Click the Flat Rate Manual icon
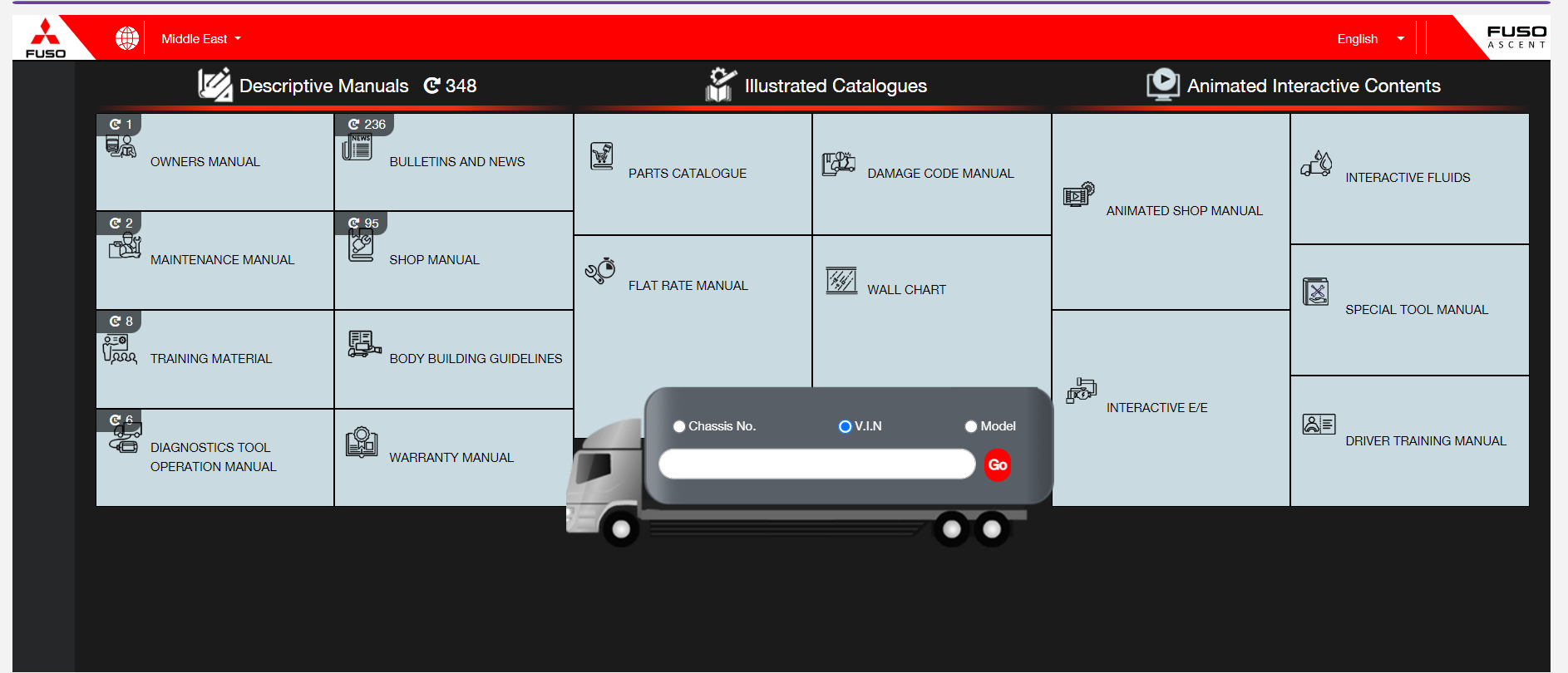Screen dimensions: 1568x673 (600, 271)
